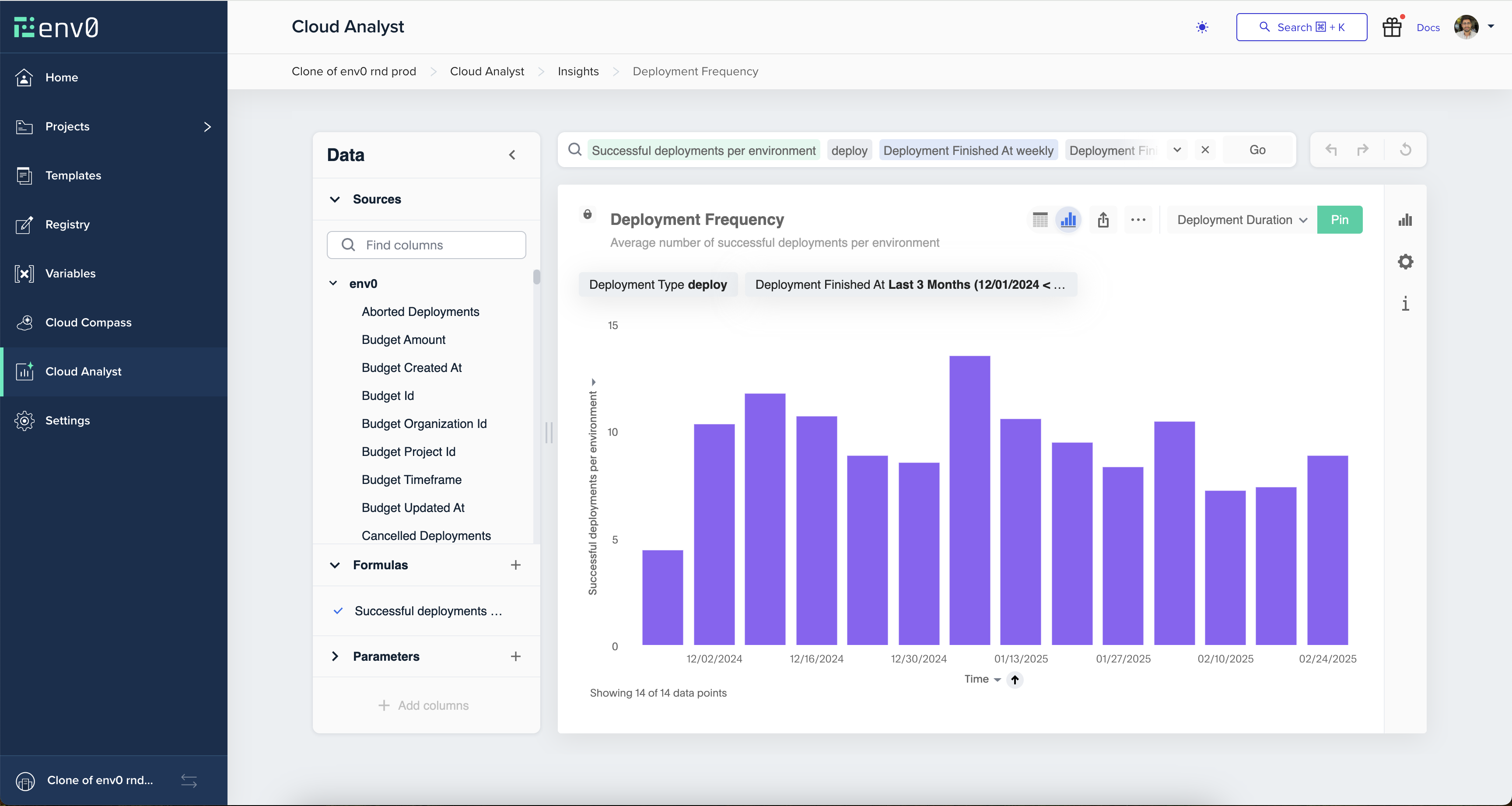Click the undo arrow icon
Viewport: 1512px width, 806px height.
pos(1330,150)
